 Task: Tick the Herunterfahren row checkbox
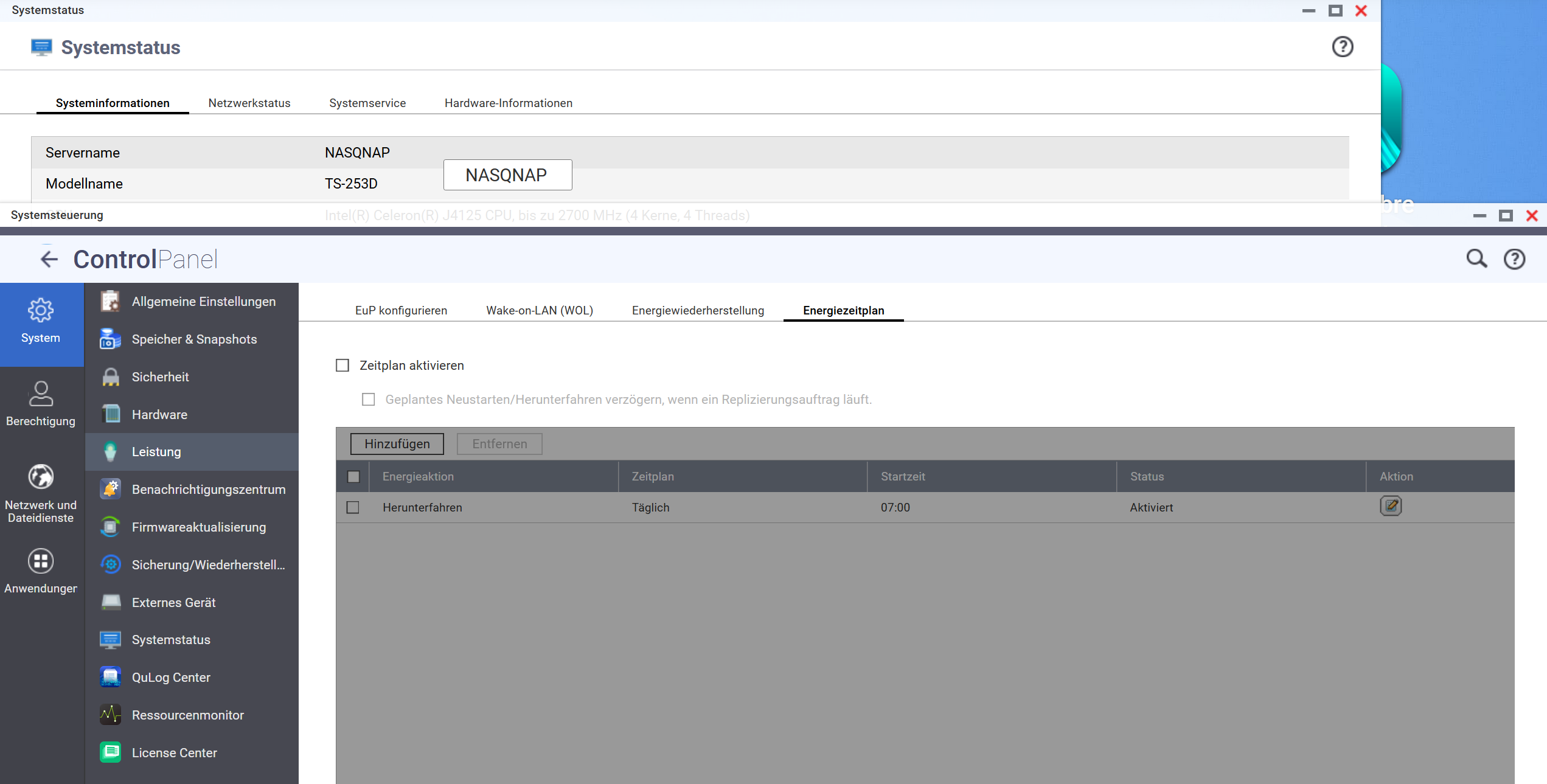(x=353, y=507)
